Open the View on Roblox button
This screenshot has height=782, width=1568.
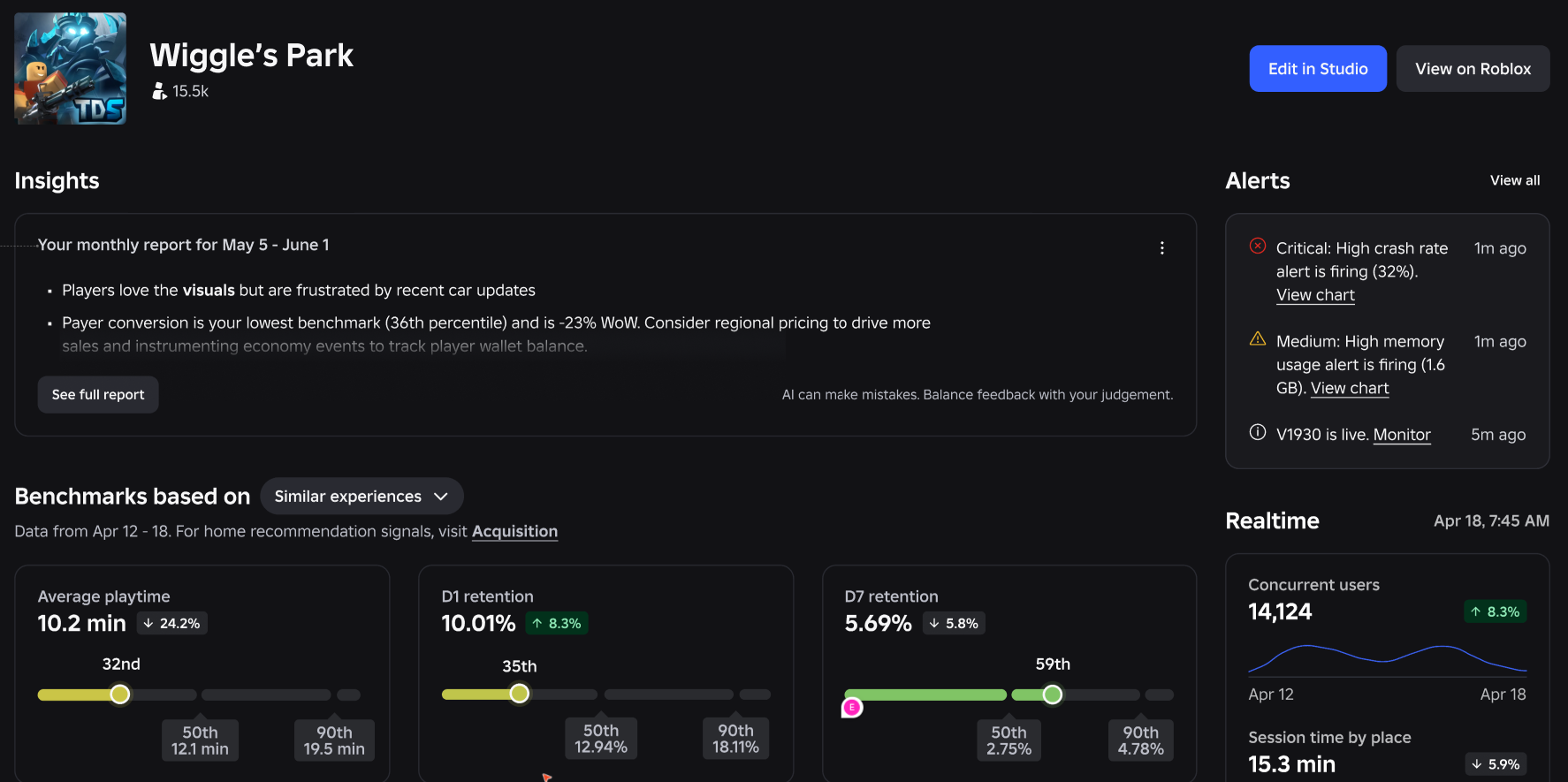click(x=1473, y=69)
